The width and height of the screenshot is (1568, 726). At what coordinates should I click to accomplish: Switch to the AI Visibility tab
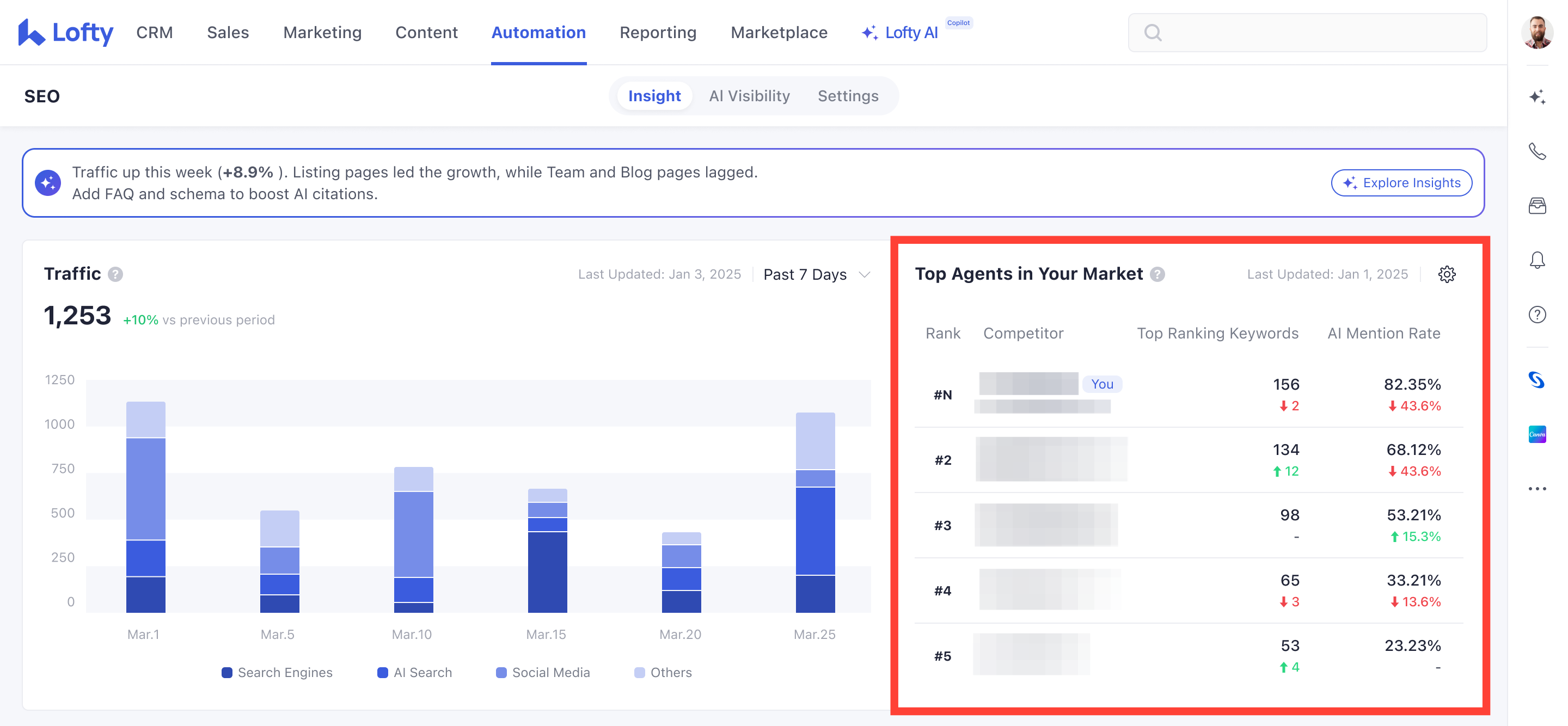pyautogui.click(x=749, y=96)
